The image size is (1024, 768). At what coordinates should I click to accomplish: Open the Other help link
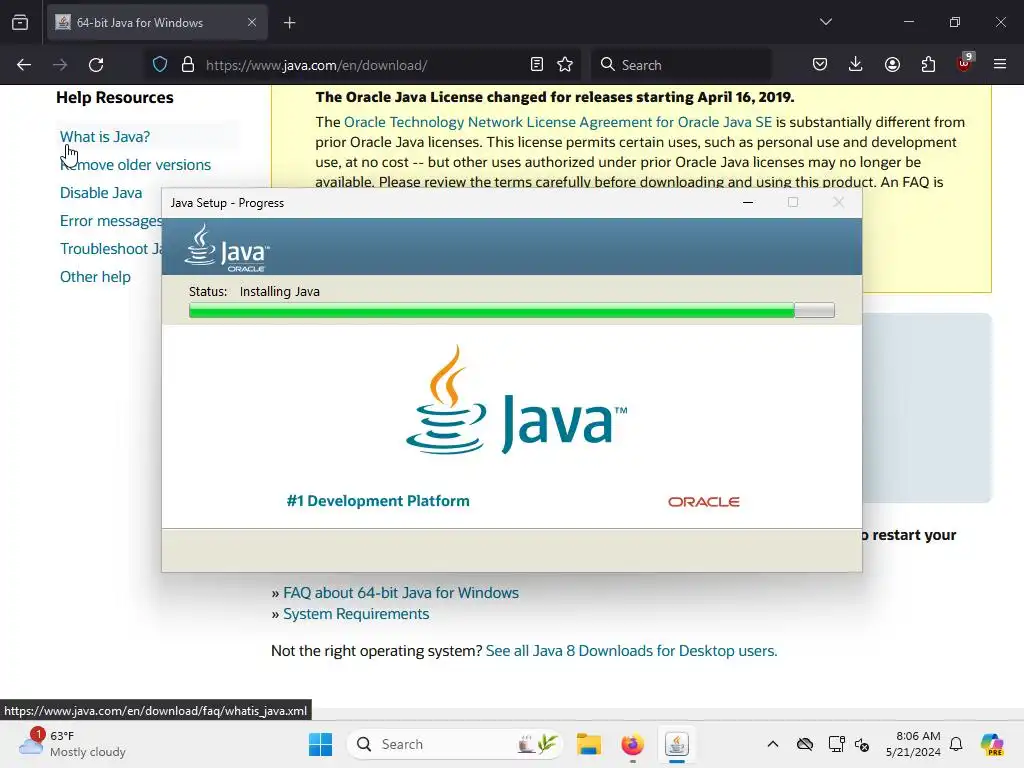tap(95, 278)
